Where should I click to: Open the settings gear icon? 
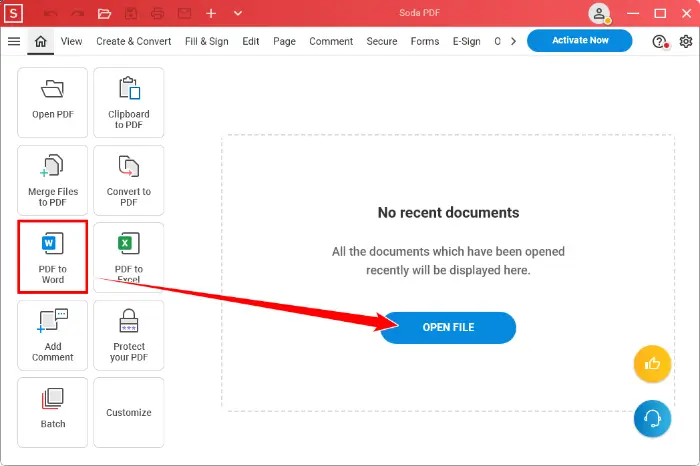click(685, 41)
